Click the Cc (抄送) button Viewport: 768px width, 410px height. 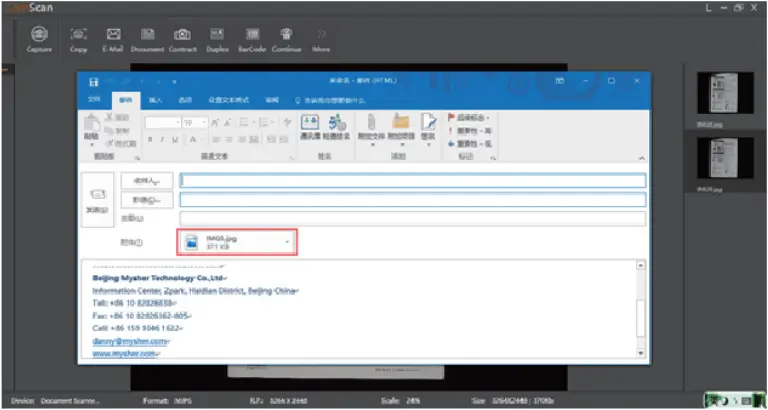coord(147,200)
